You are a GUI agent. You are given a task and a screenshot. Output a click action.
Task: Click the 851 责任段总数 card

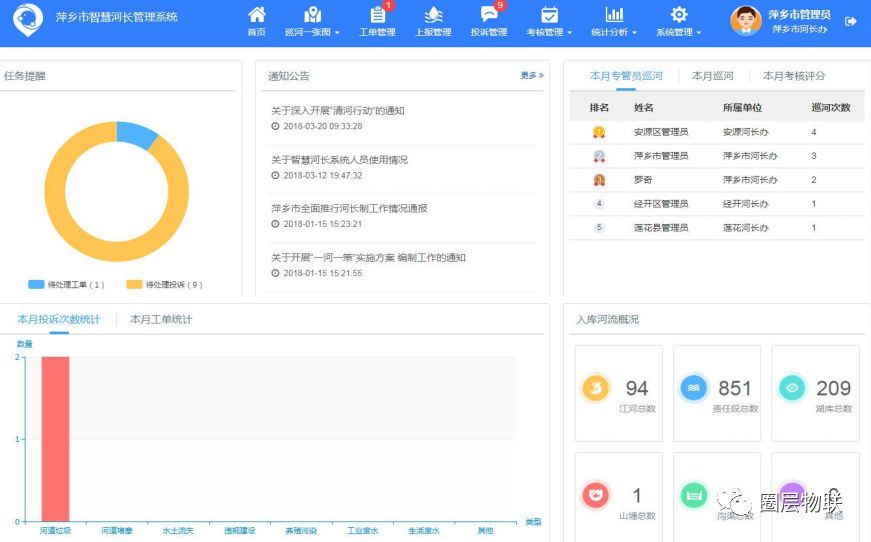coord(717,393)
